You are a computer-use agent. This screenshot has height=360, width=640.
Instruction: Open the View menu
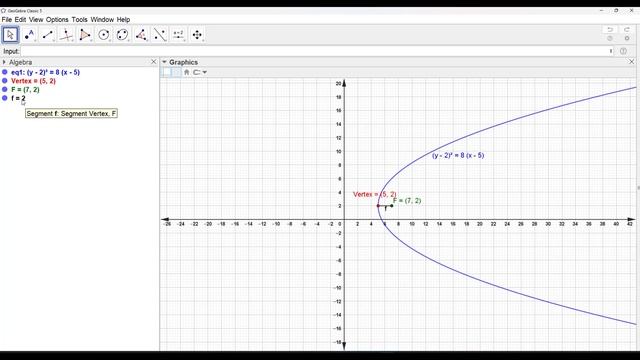36,20
